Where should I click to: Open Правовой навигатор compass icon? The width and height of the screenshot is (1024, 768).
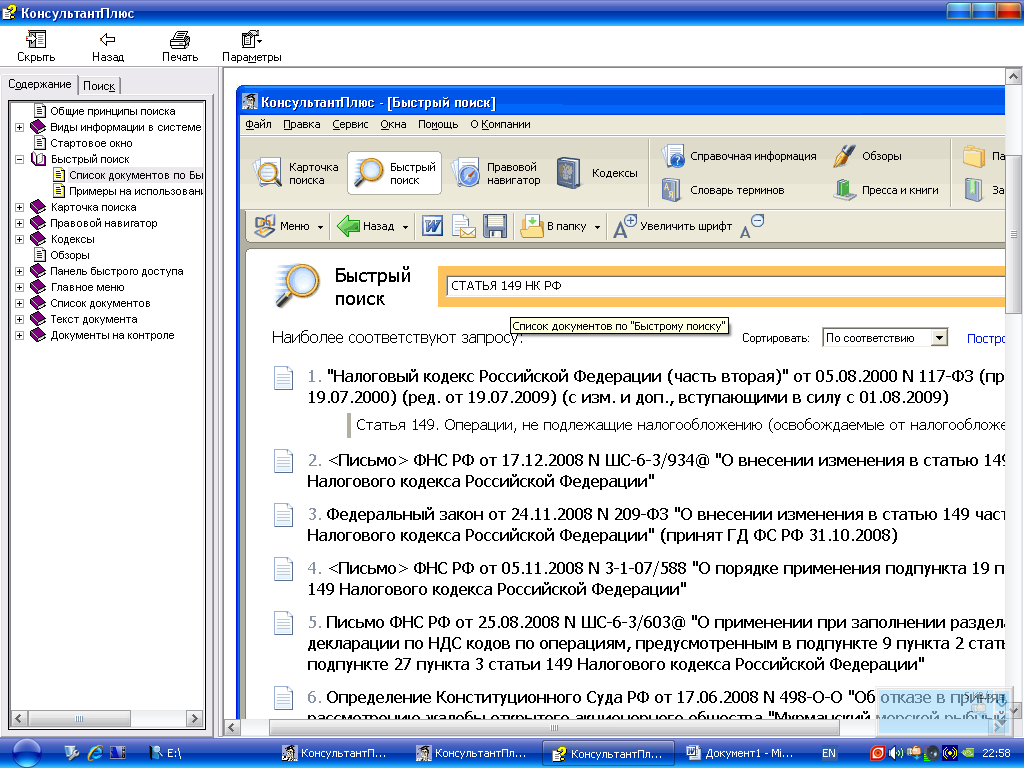point(467,173)
